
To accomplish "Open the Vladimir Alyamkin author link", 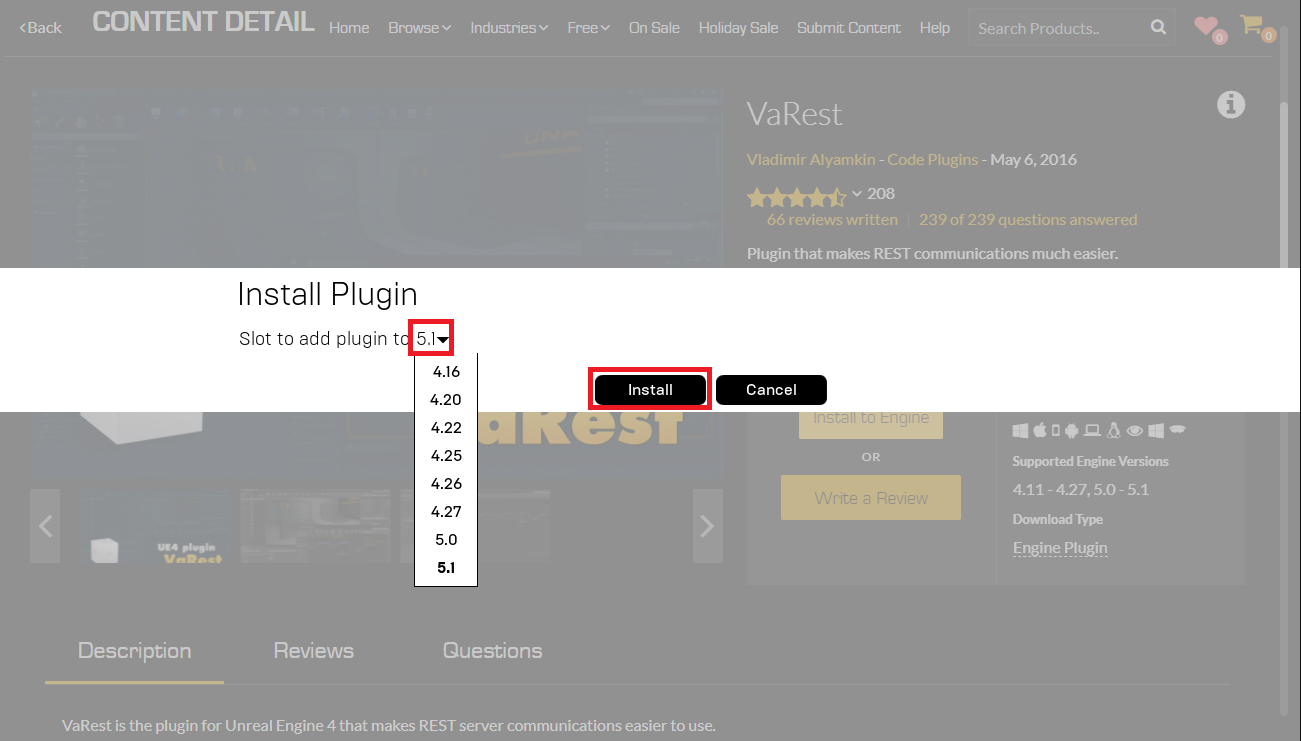I will 810,159.
